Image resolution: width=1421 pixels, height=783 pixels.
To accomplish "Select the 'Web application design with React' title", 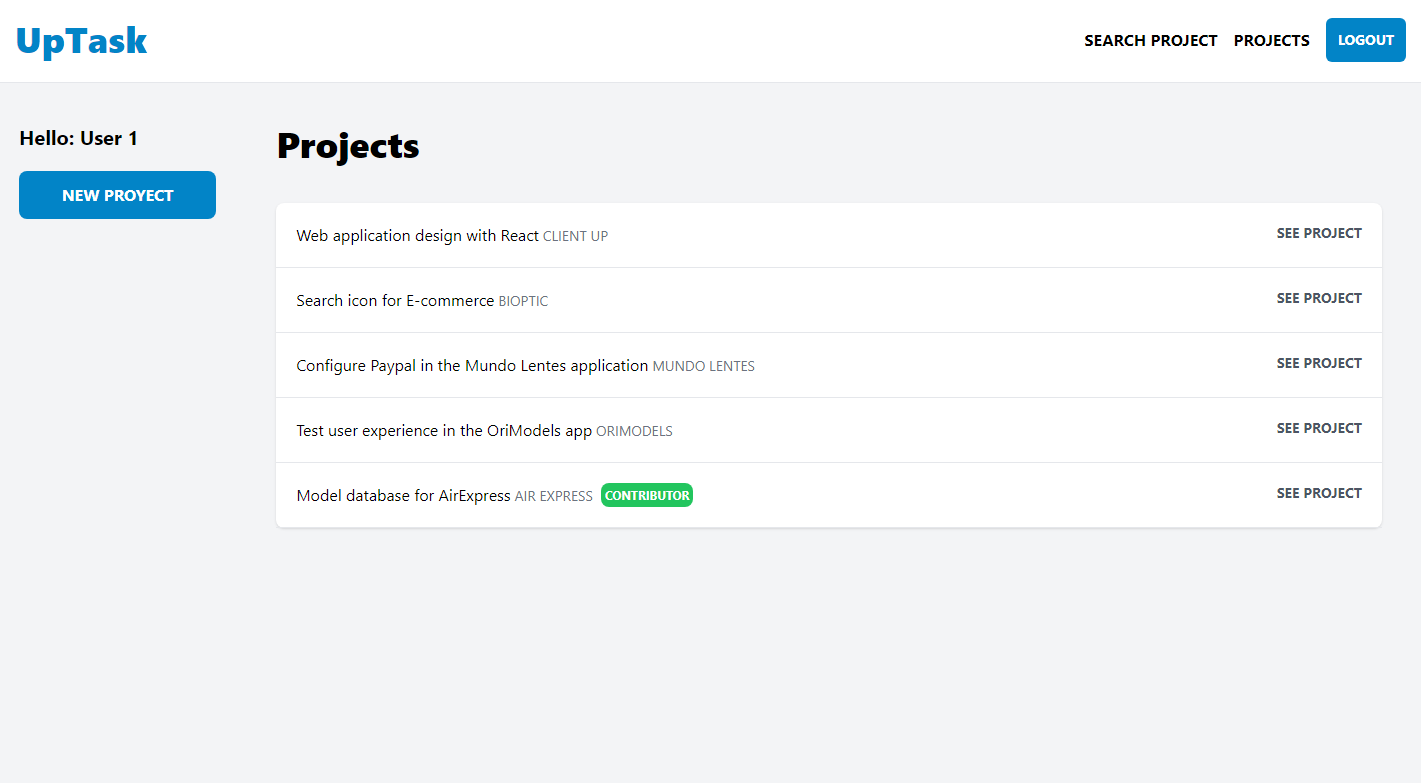I will (416, 235).
